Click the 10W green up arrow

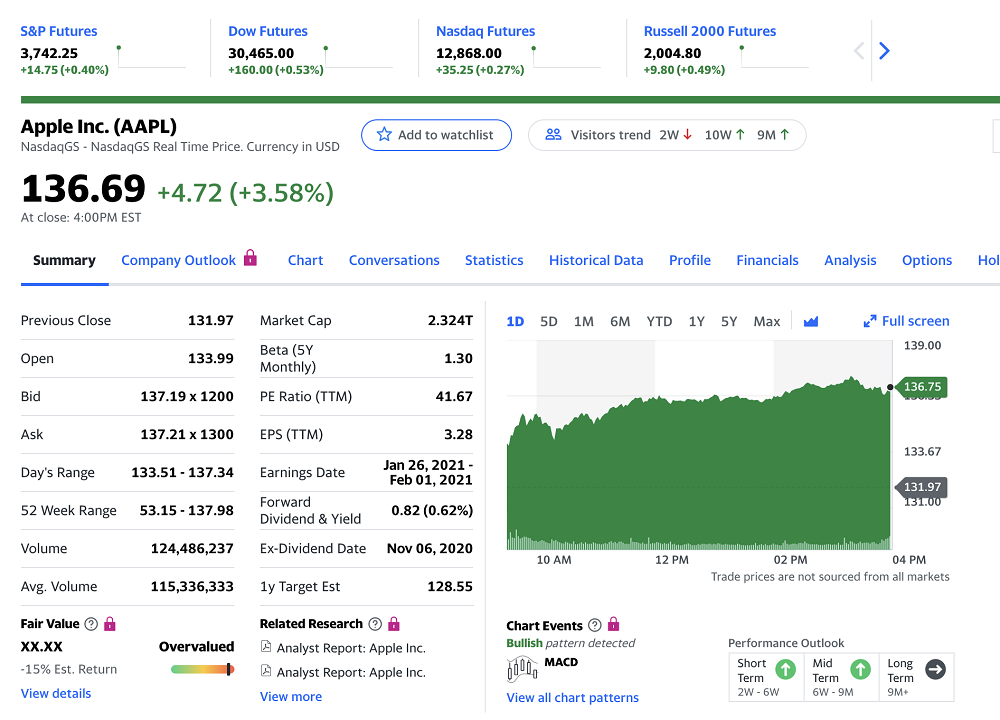tap(740, 135)
